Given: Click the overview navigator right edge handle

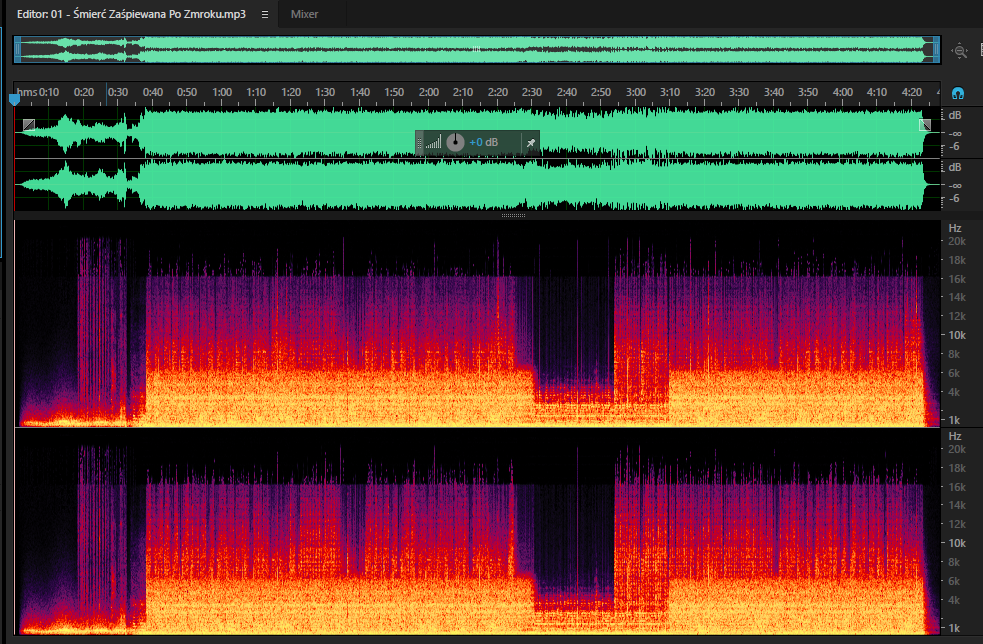Looking at the screenshot, I should [936, 50].
